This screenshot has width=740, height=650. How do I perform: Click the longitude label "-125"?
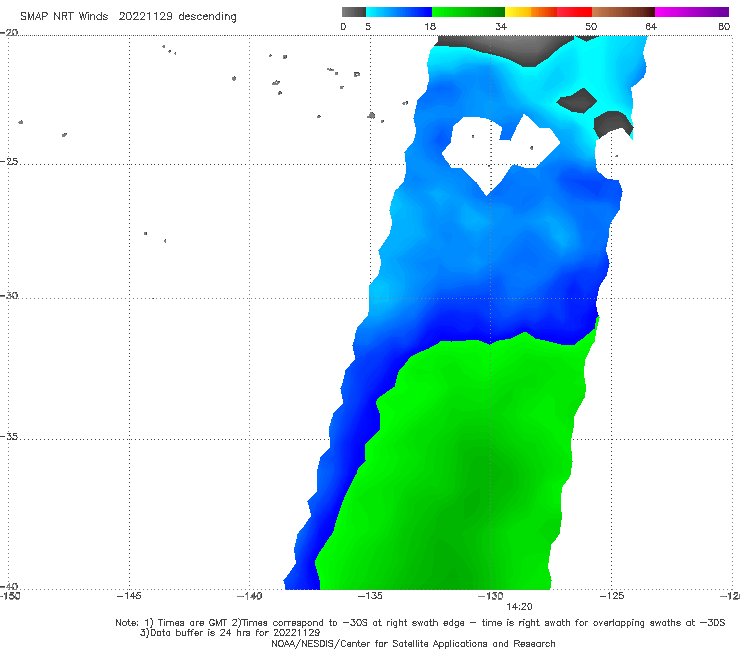coord(612,596)
